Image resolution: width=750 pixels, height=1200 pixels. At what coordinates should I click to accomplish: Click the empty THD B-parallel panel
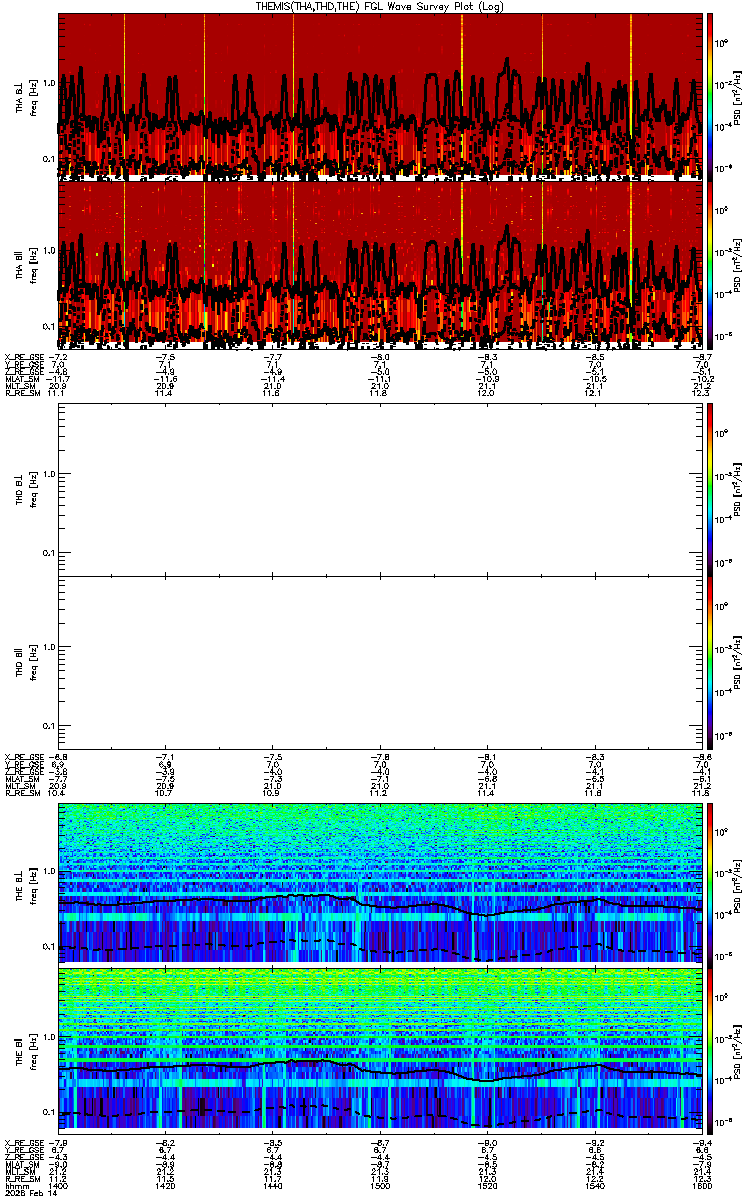point(380,661)
